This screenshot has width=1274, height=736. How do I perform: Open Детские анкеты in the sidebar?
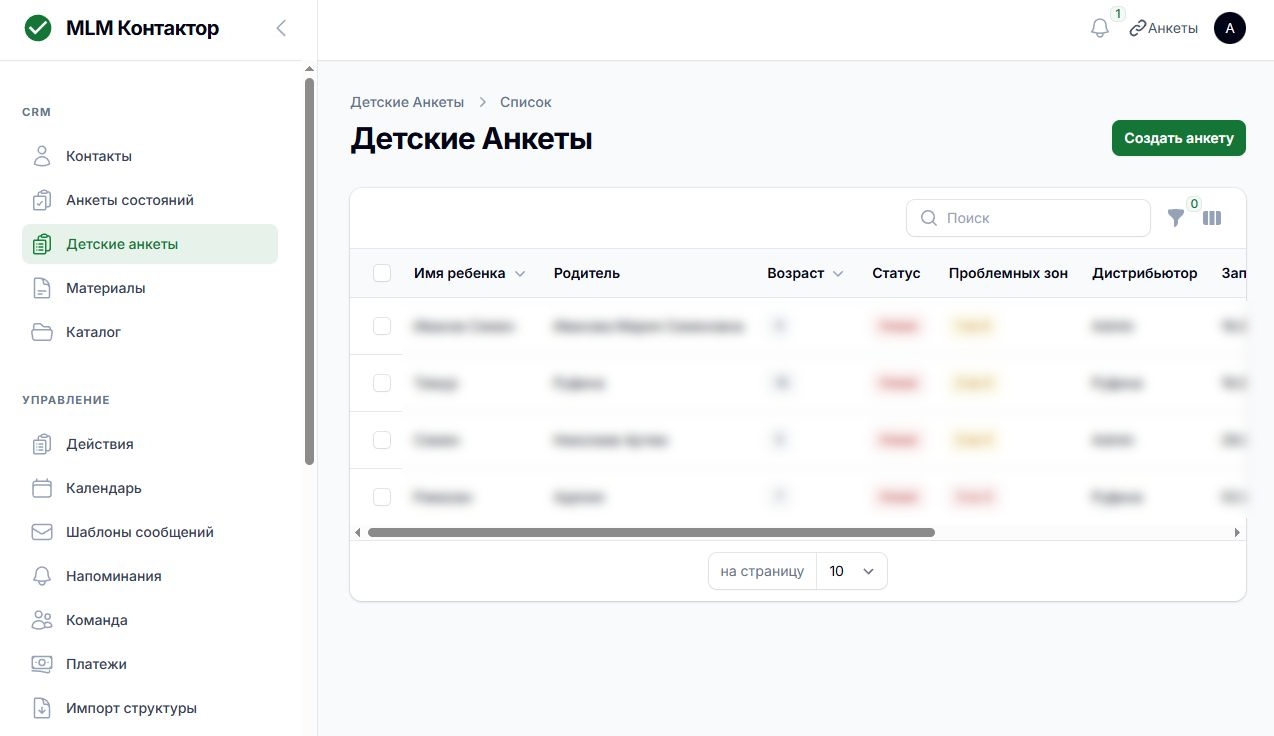tap(150, 244)
